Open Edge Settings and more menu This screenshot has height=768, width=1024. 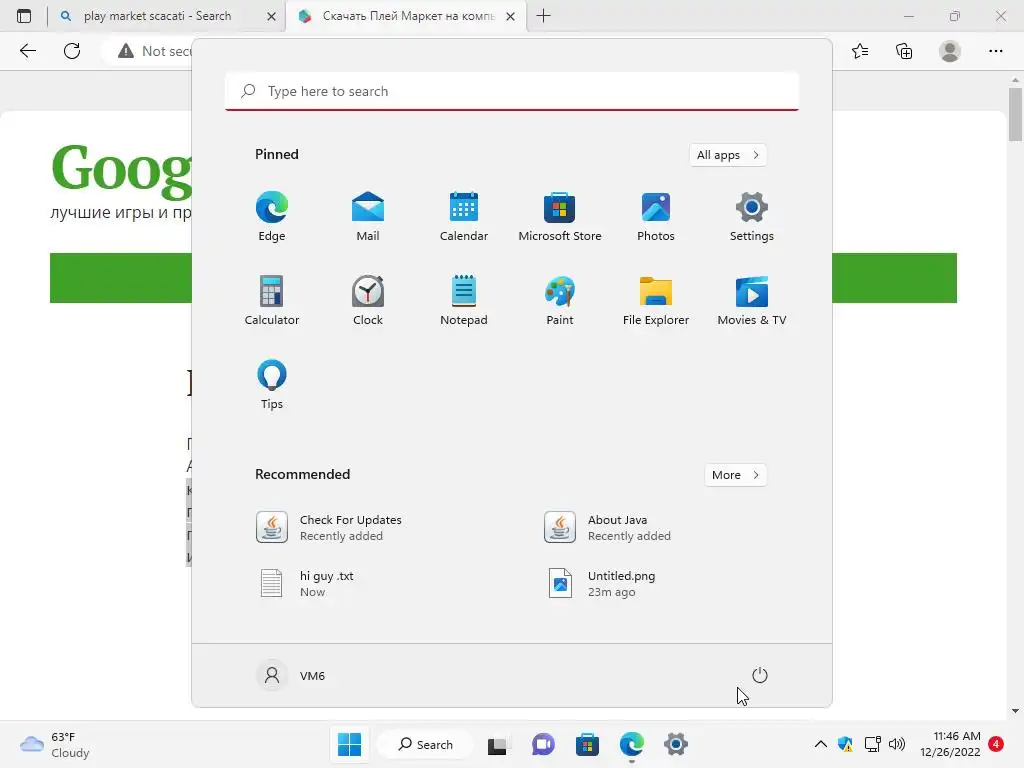pyautogui.click(x=995, y=51)
